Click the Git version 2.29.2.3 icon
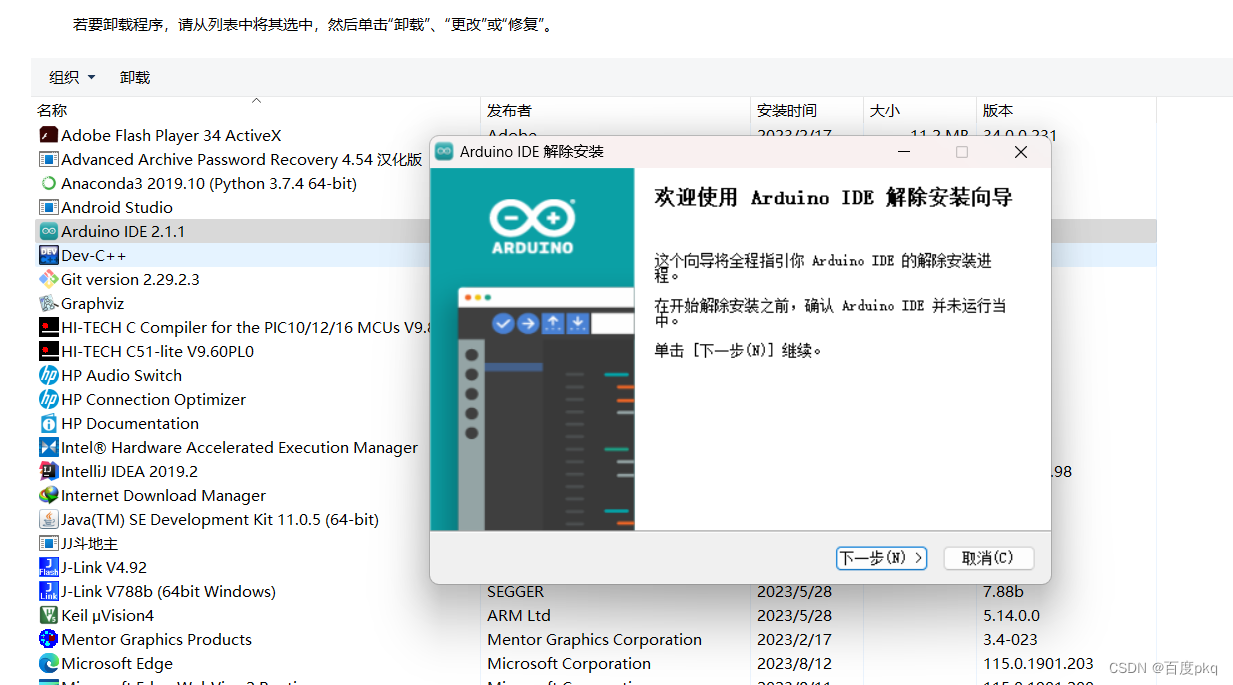 (48, 279)
